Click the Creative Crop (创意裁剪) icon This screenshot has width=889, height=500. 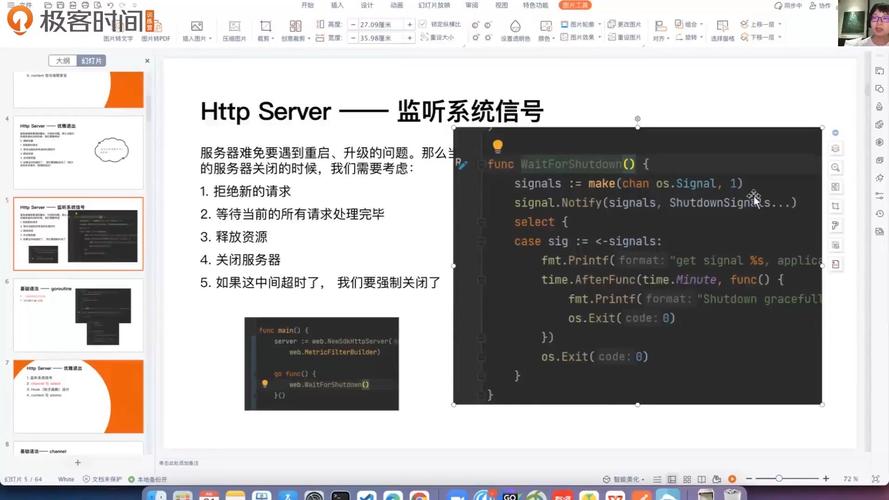click(x=295, y=26)
